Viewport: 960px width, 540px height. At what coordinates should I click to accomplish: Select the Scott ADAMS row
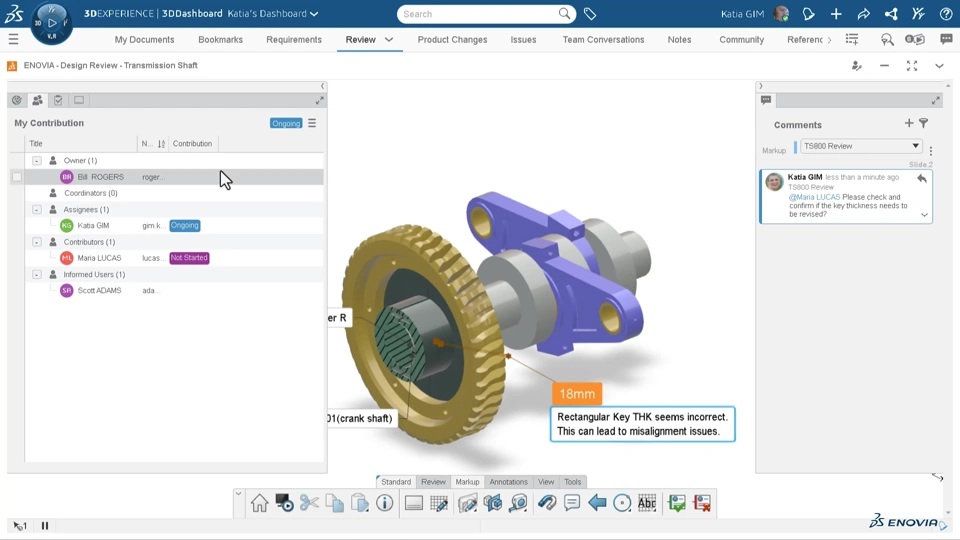click(x=174, y=291)
